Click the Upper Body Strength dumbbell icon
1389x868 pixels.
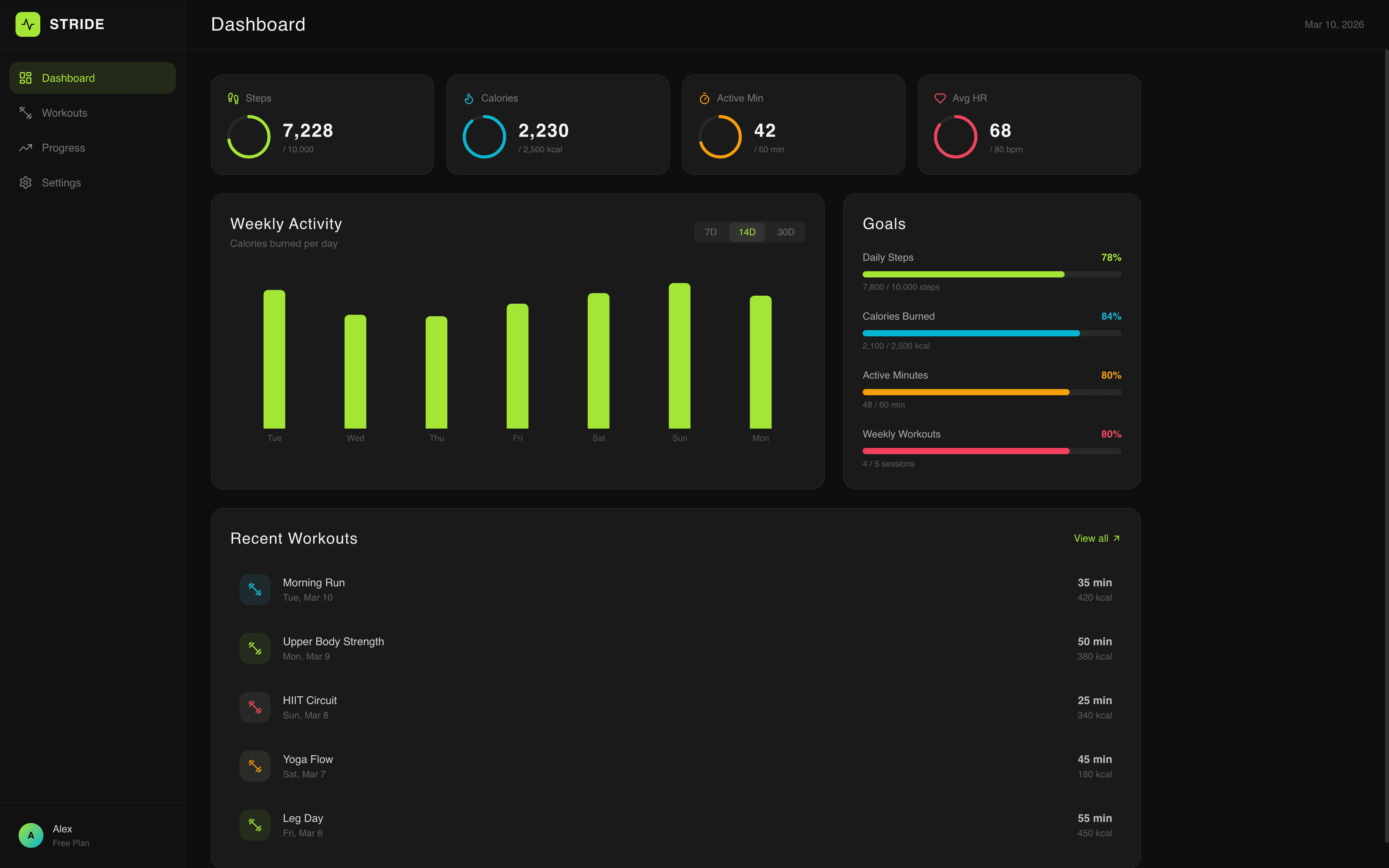tap(255, 648)
